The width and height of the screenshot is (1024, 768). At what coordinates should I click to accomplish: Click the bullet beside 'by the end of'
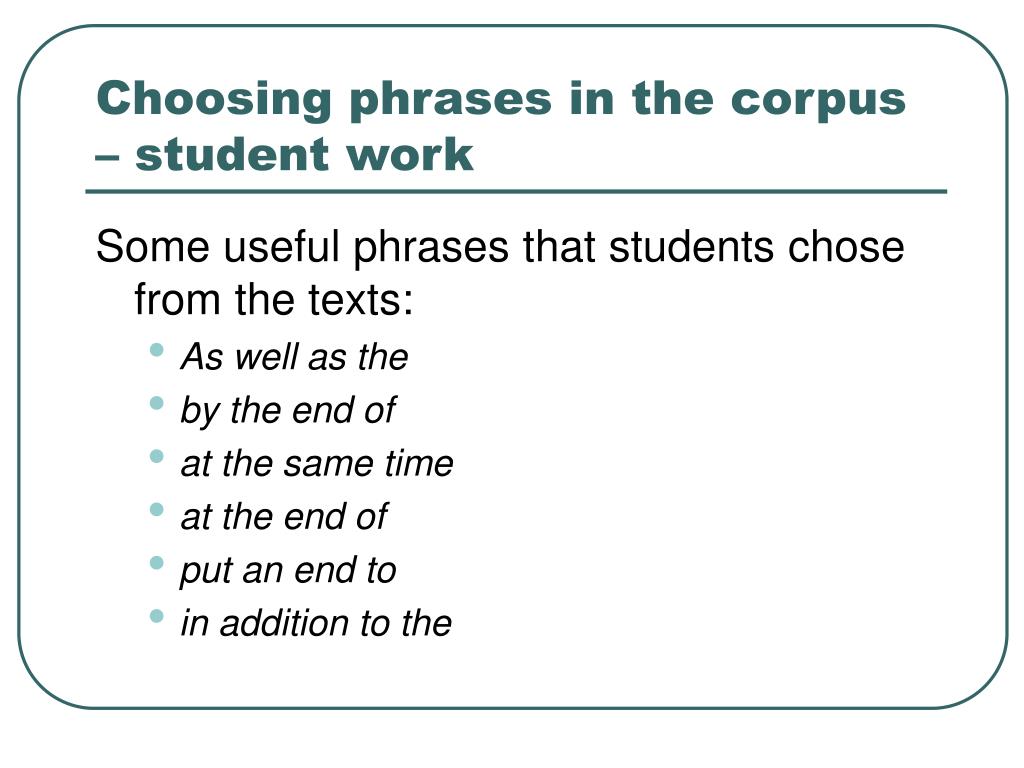pos(156,403)
